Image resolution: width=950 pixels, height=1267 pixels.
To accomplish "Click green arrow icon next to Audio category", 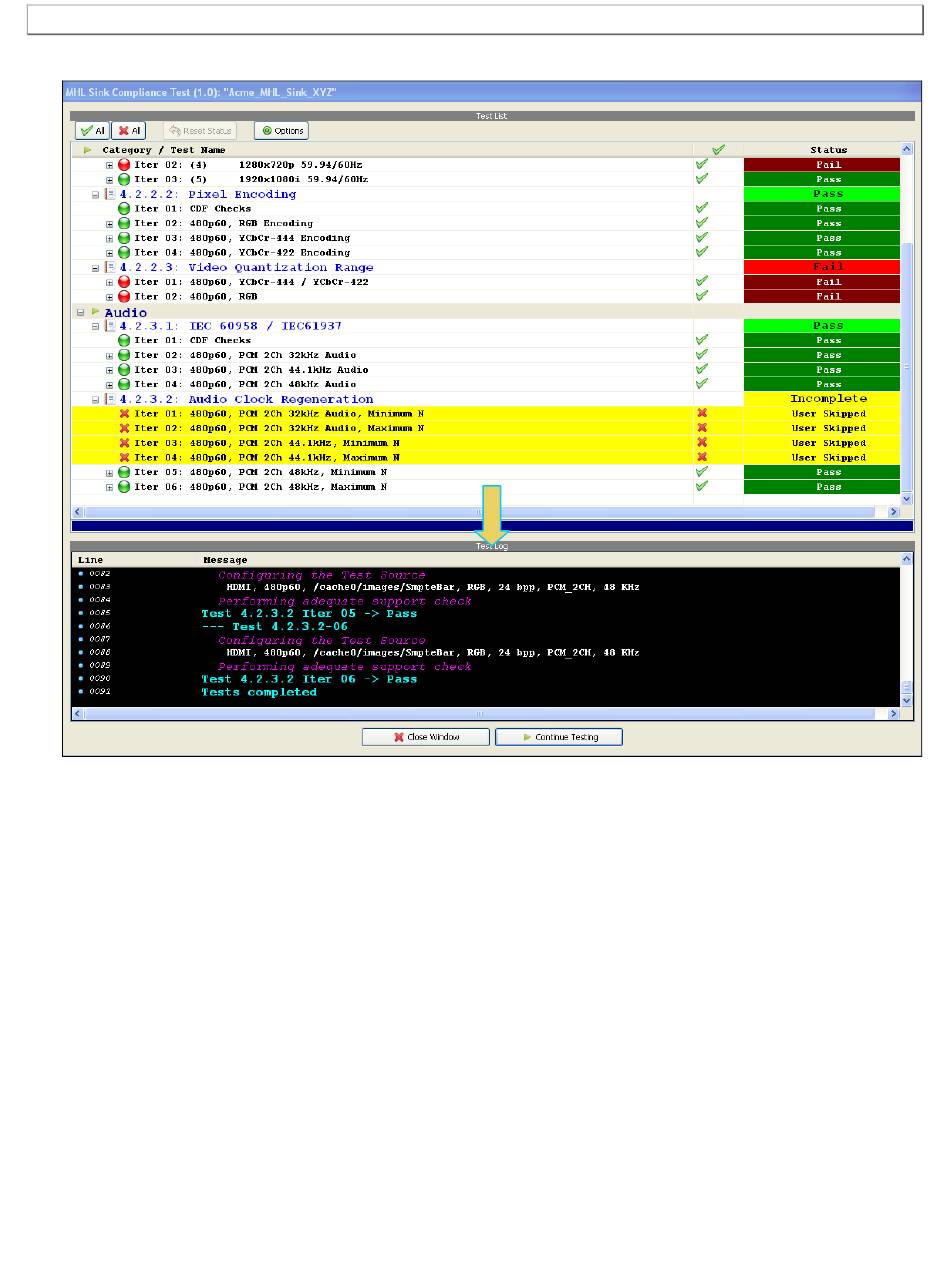I will 96,312.
